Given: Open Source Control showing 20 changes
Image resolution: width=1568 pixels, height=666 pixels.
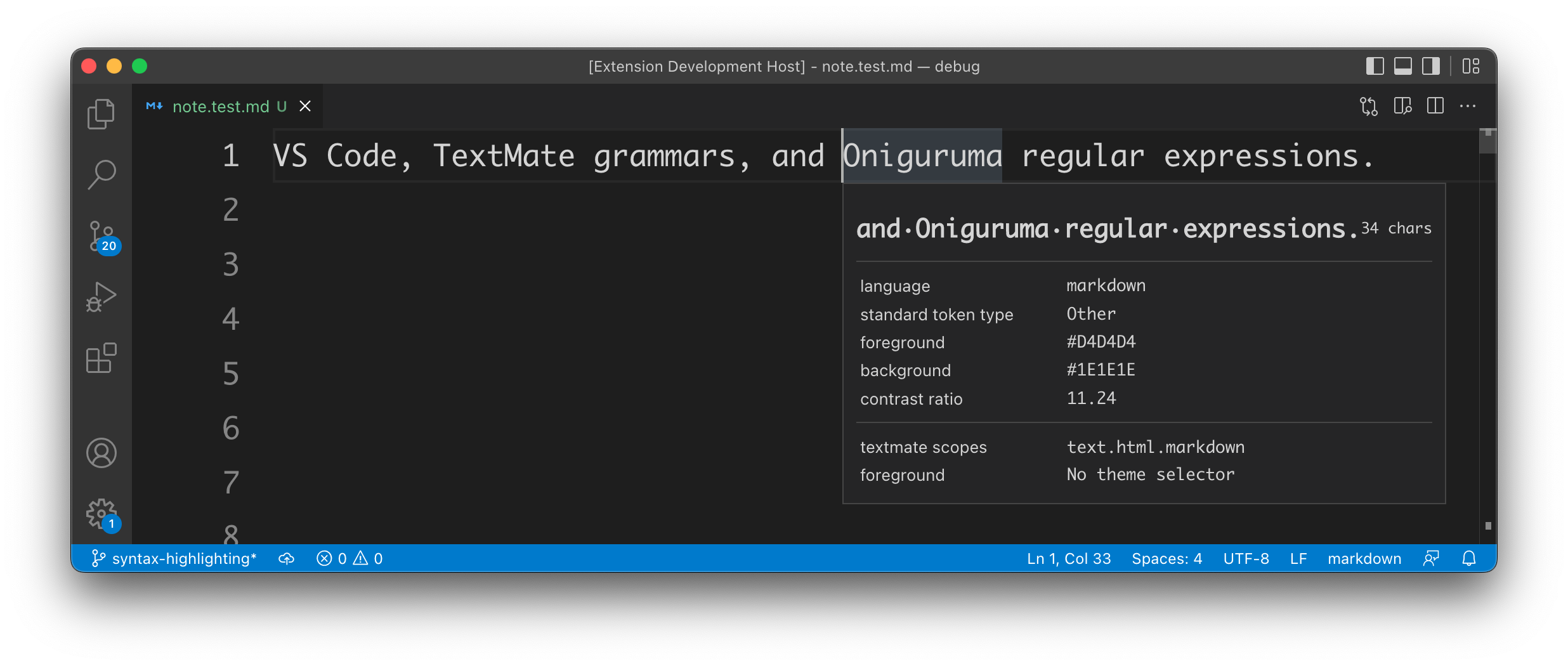Looking at the screenshot, I should pos(101,235).
